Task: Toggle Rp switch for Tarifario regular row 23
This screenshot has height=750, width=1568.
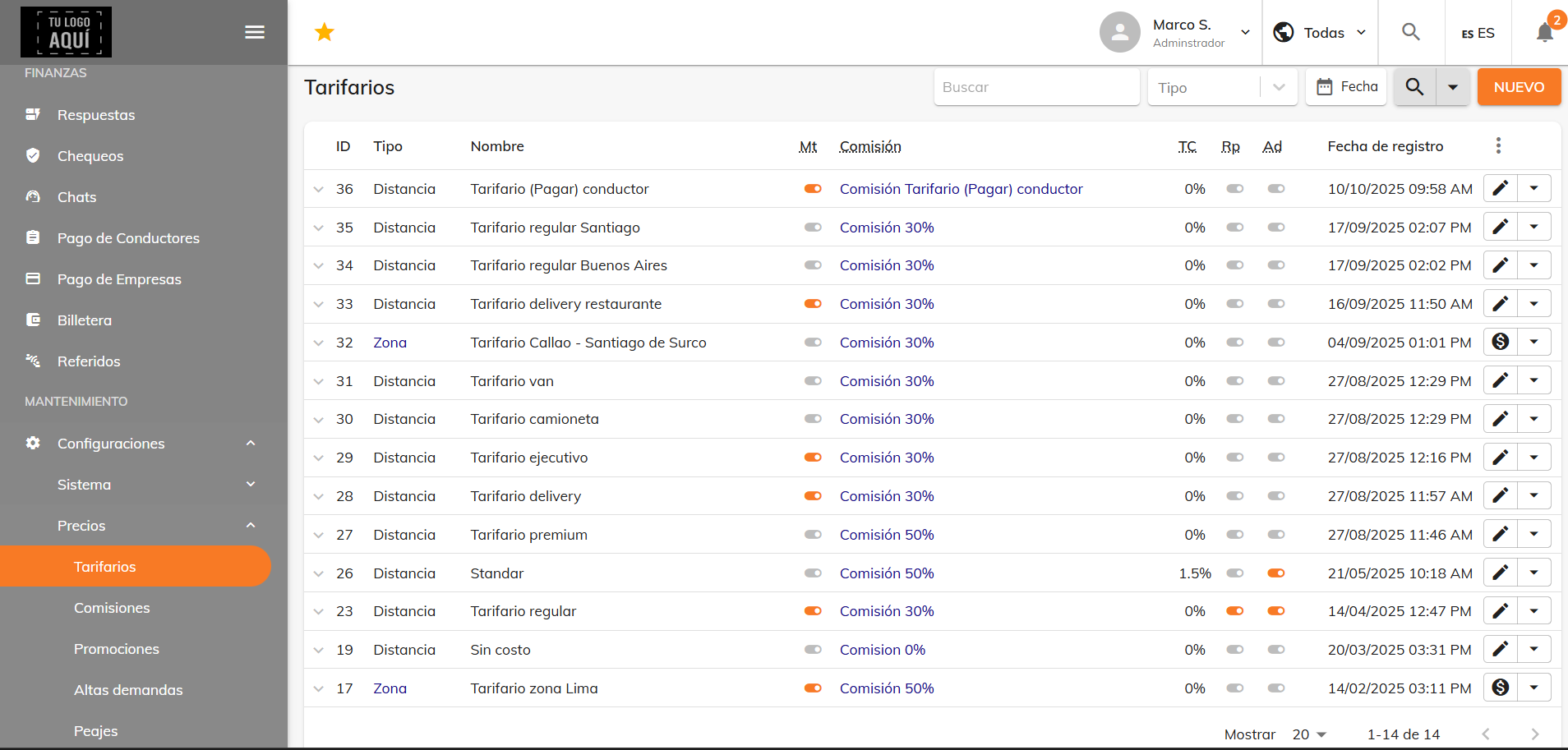Action: pyautogui.click(x=1234, y=611)
